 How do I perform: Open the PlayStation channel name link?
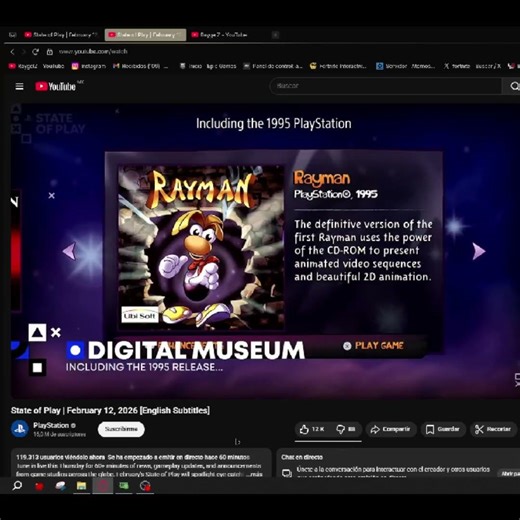pyautogui.click(x=51, y=425)
